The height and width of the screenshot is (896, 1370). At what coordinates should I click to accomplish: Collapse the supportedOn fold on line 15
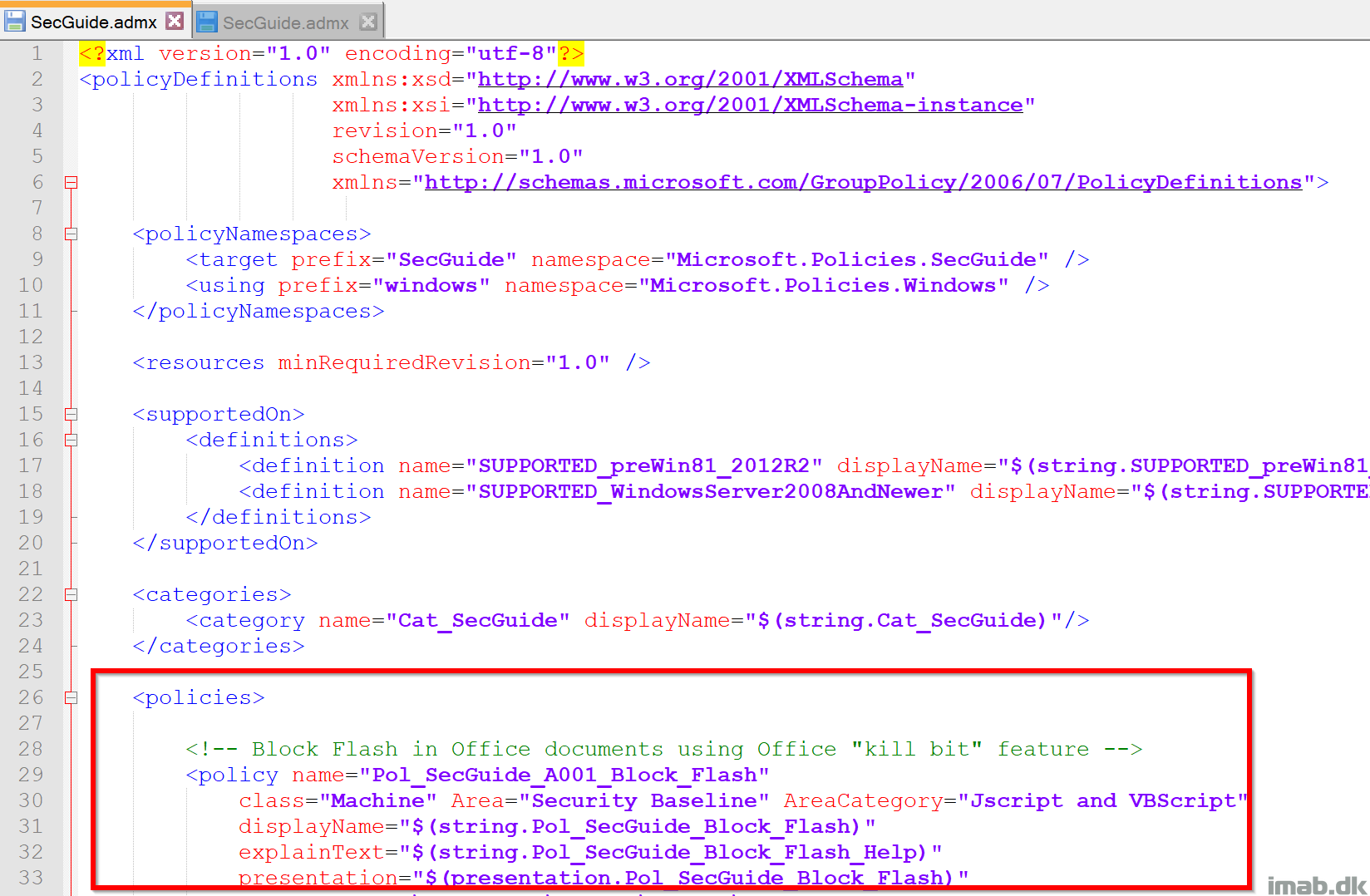click(x=71, y=414)
